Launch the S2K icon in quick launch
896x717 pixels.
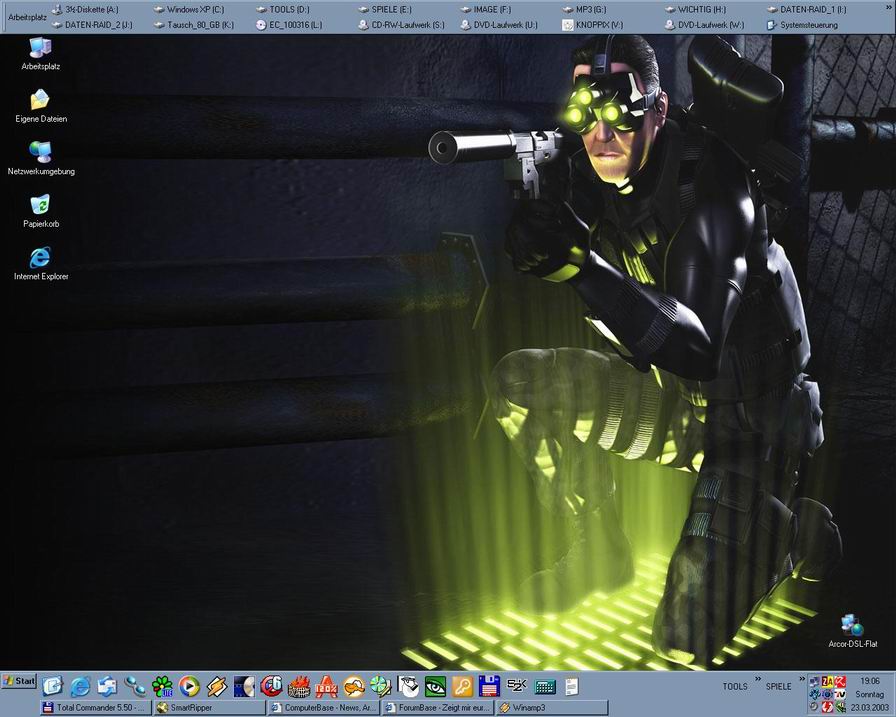pos(517,685)
